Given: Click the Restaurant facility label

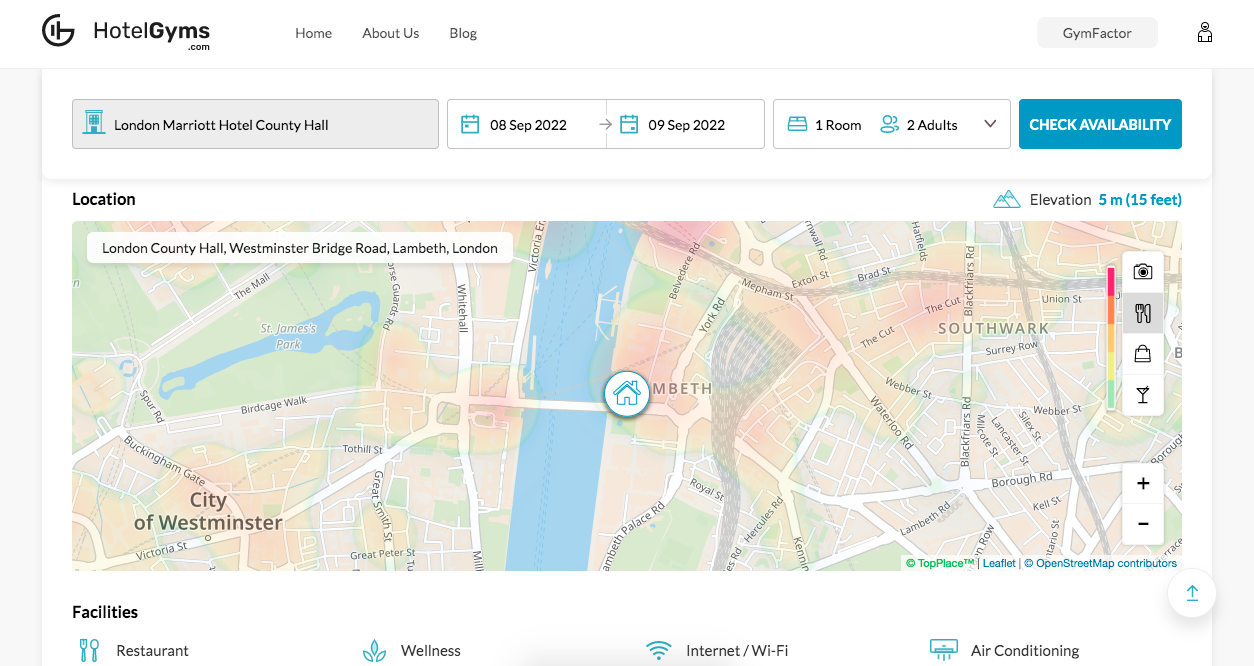Looking at the screenshot, I should pos(152,651).
